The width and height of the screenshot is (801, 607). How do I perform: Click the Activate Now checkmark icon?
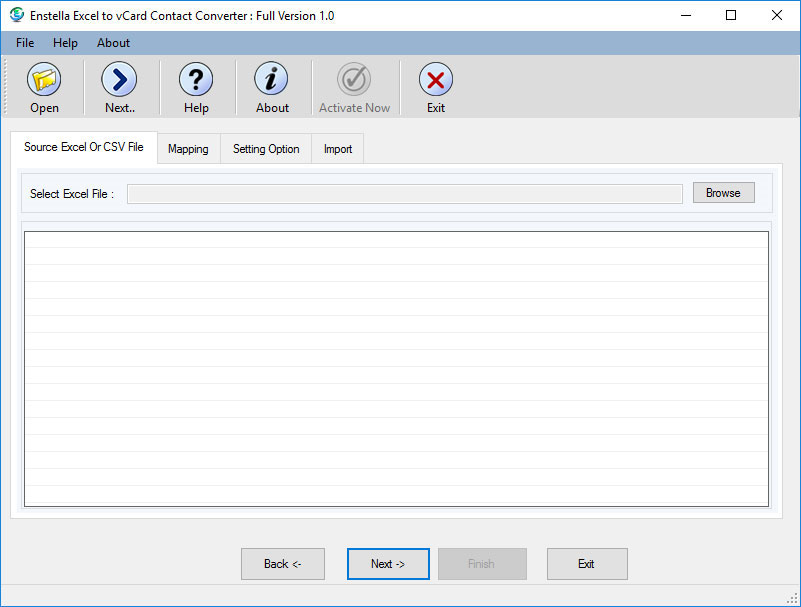354,80
